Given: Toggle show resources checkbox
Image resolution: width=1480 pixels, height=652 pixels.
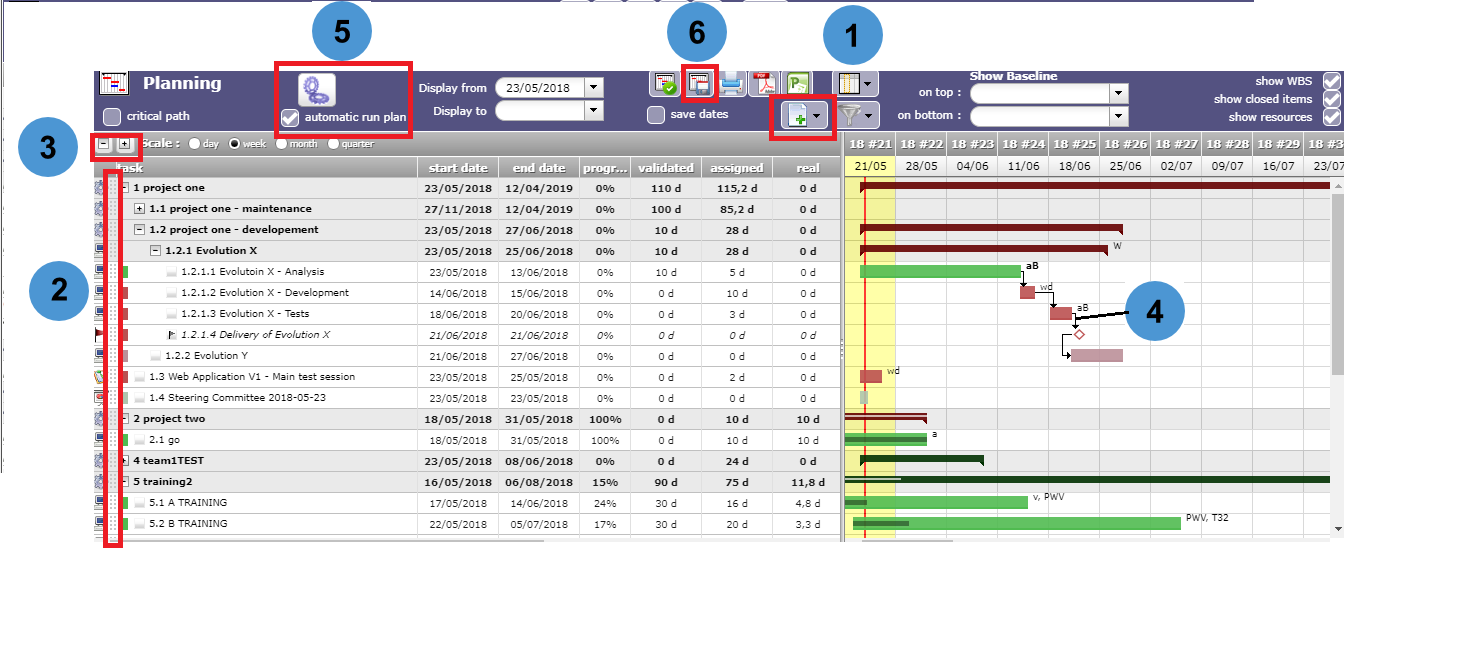Looking at the screenshot, I should tap(1331, 117).
